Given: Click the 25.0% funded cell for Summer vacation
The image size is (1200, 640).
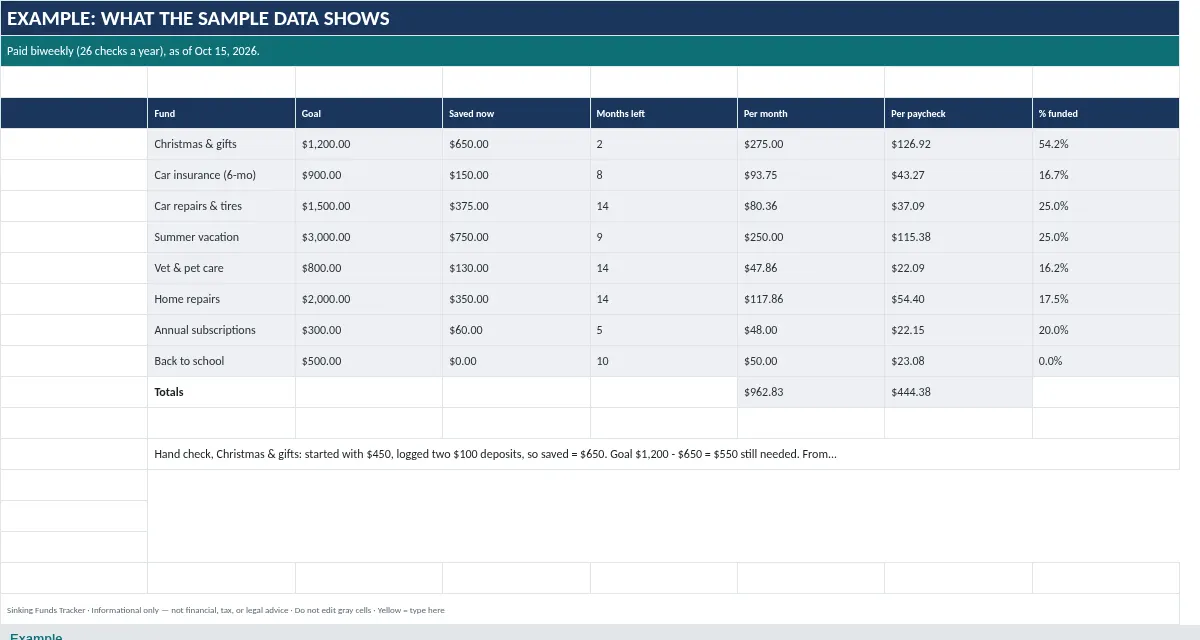Looking at the screenshot, I should [x=1106, y=237].
